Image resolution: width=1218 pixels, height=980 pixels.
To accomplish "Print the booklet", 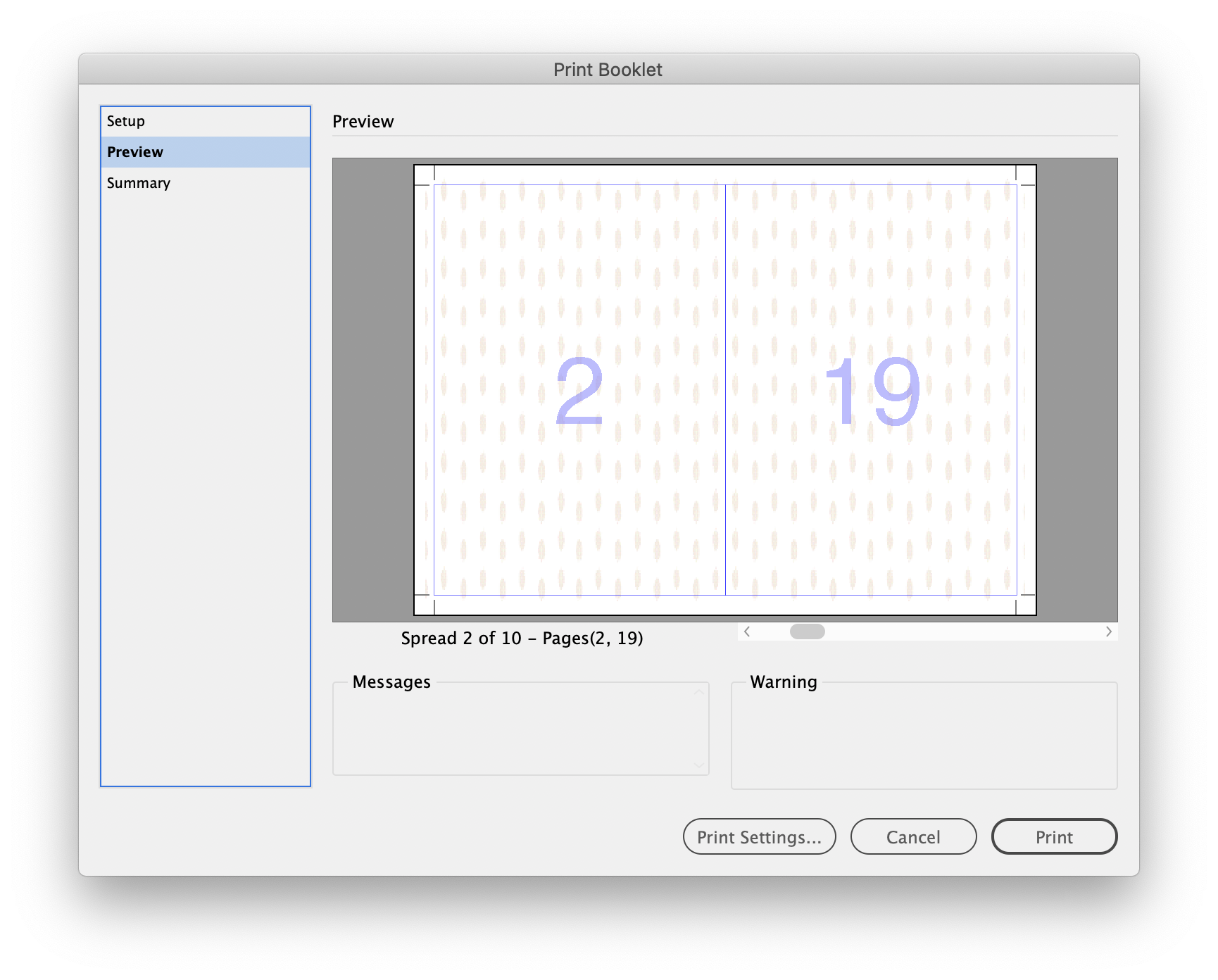I will [x=1054, y=837].
